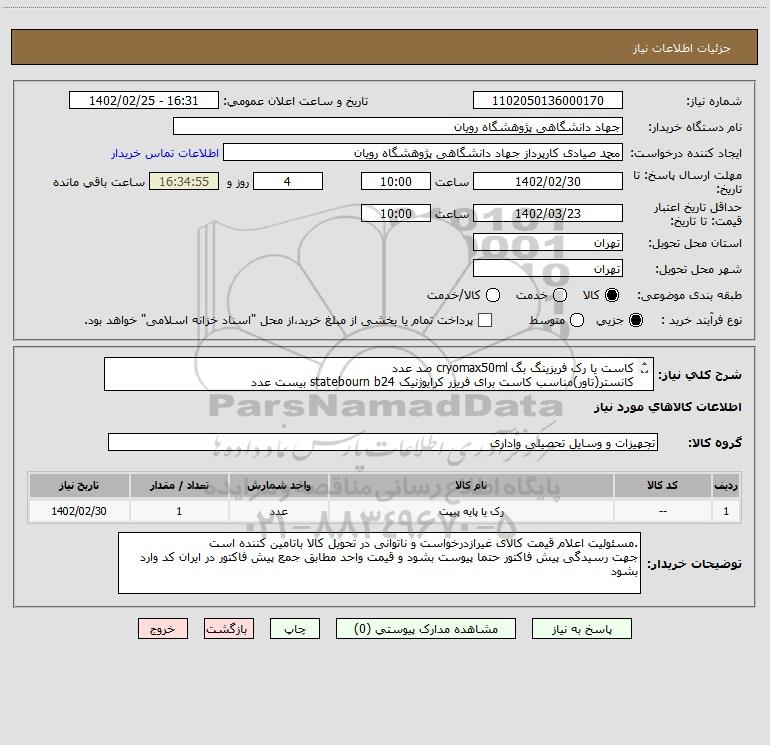Viewport: 770px width, 745px height.
Task: Click the خروج exit button
Action: tap(163, 629)
